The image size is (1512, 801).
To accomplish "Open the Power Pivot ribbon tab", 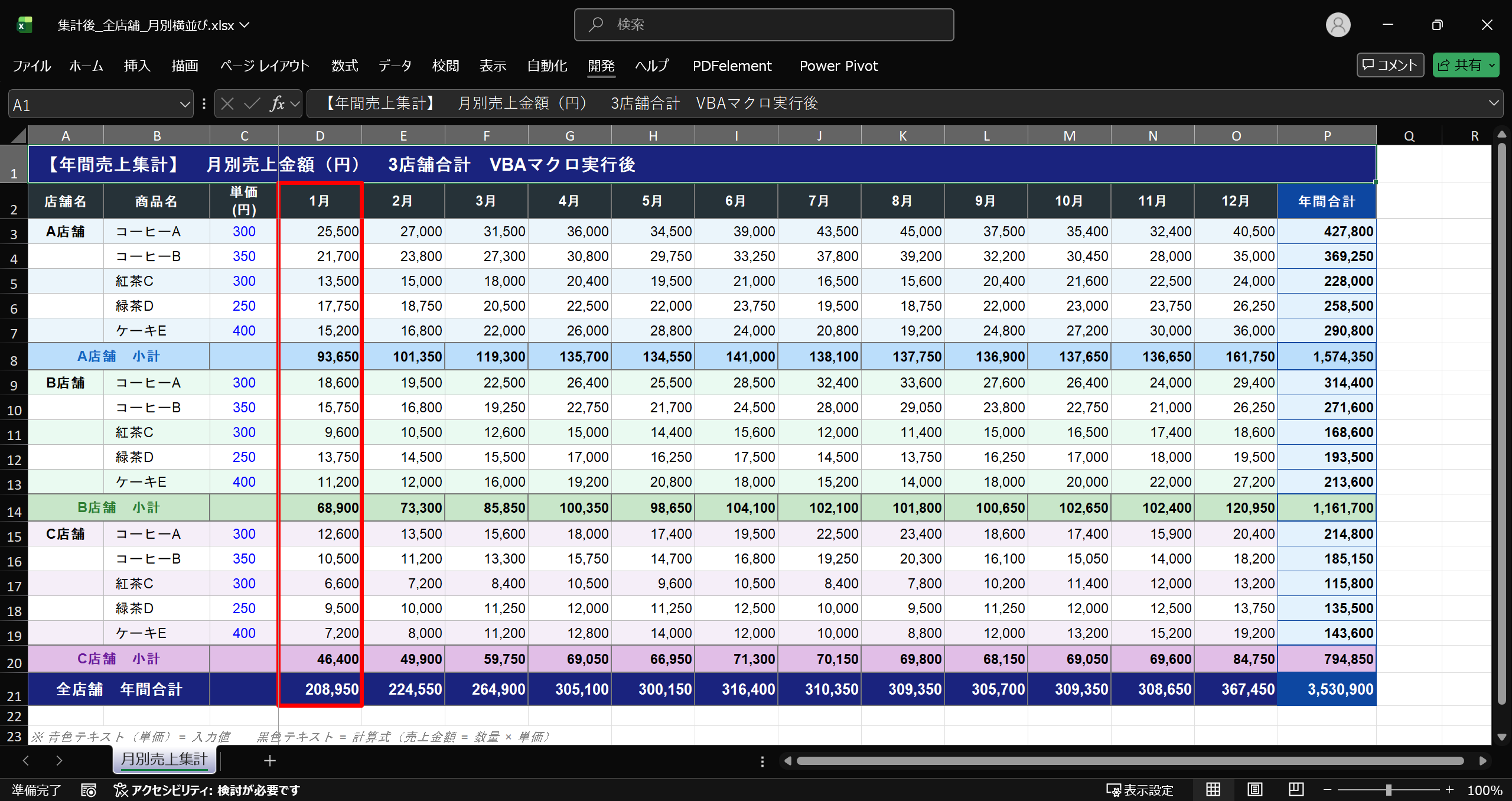I will point(838,66).
